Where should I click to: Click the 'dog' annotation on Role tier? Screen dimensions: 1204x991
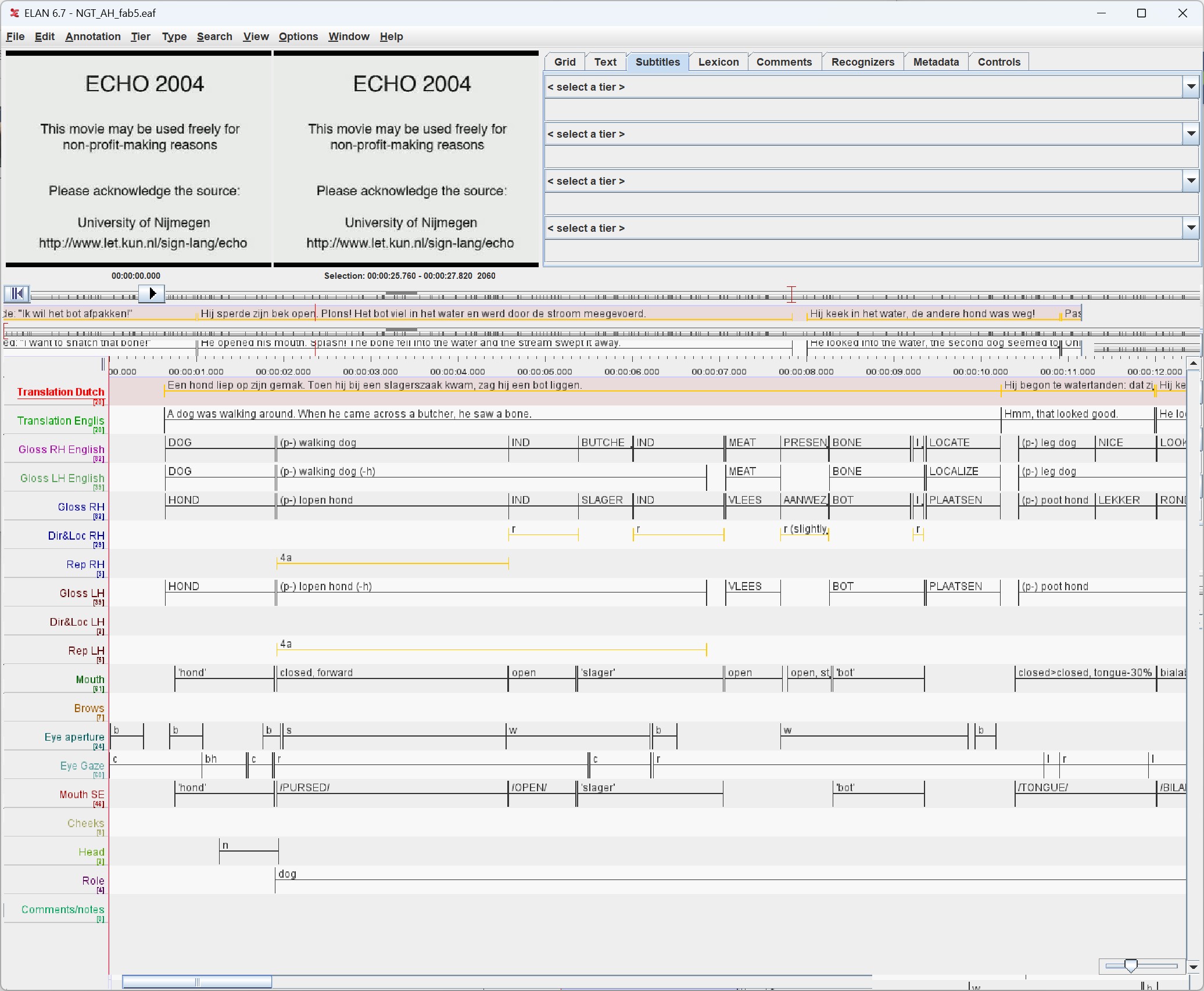[x=287, y=874]
